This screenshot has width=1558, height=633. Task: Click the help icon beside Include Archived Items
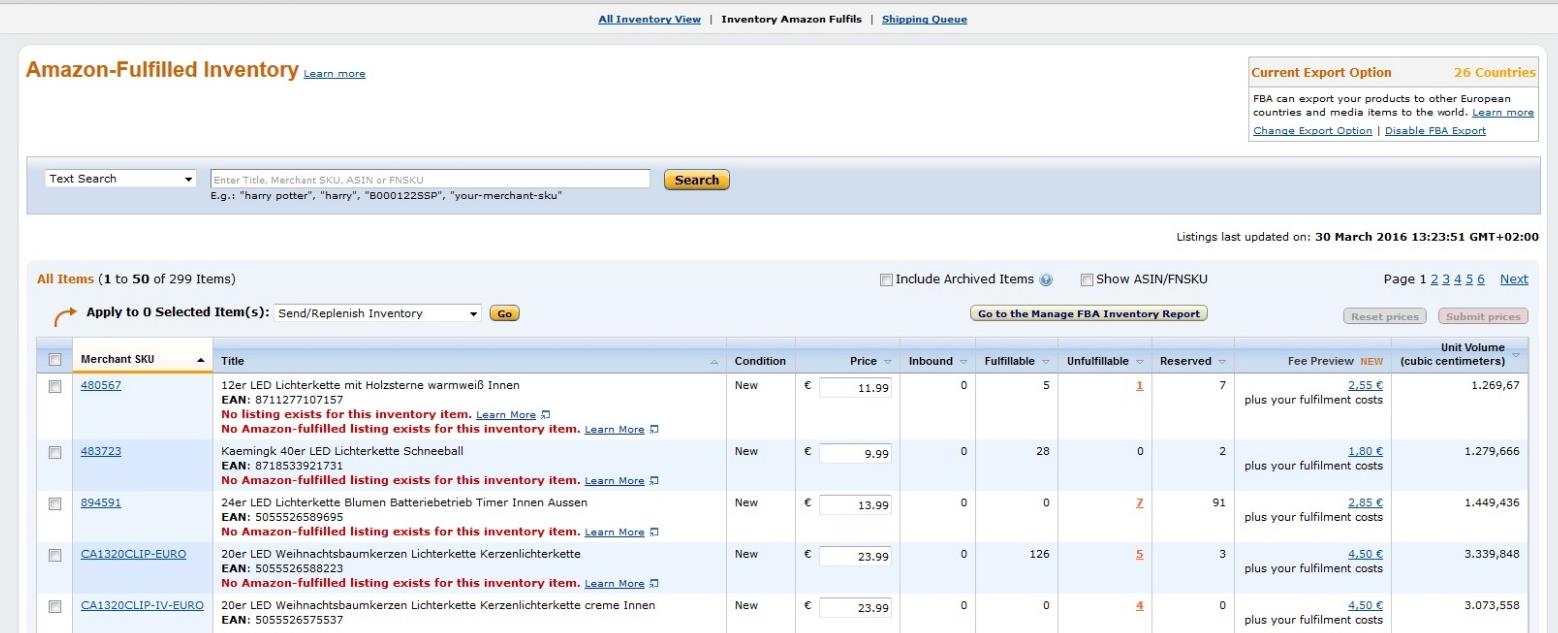pos(1046,280)
